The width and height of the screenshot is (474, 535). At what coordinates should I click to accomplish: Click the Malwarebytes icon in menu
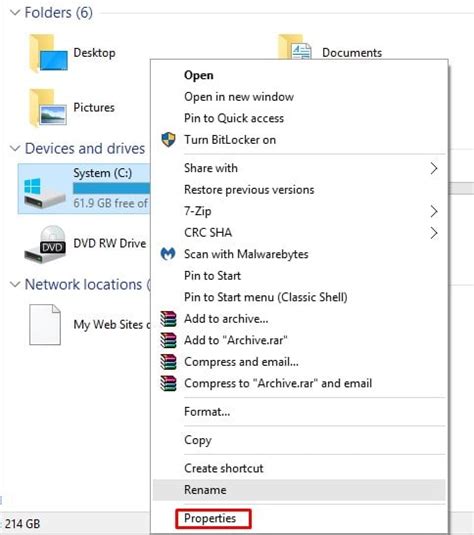point(168,254)
